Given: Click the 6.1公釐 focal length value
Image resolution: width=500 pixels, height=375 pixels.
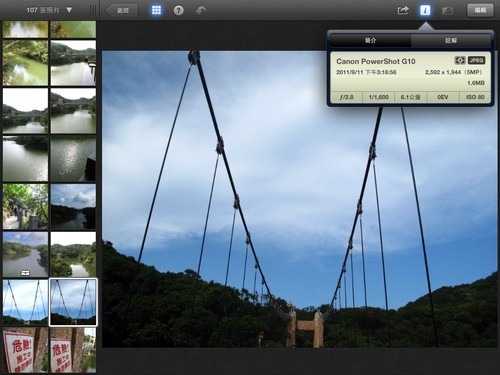Looking at the screenshot, I should point(410,97).
